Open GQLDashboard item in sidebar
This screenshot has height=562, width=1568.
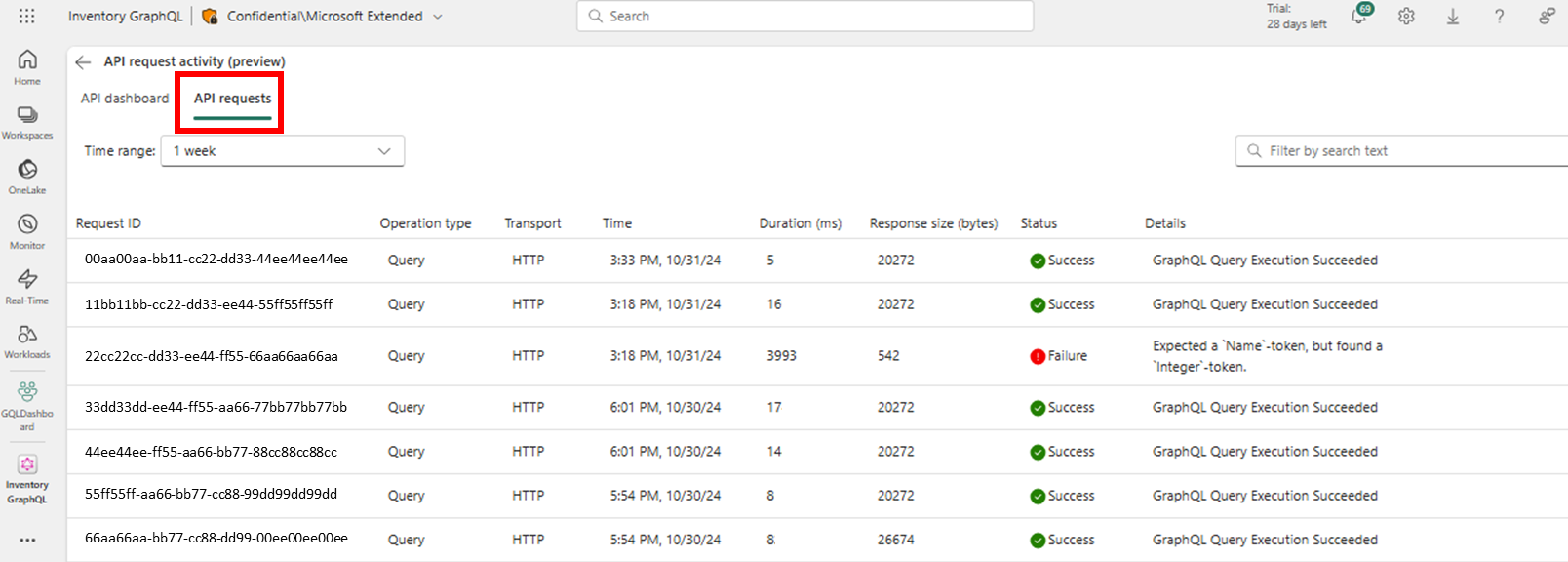27,405
